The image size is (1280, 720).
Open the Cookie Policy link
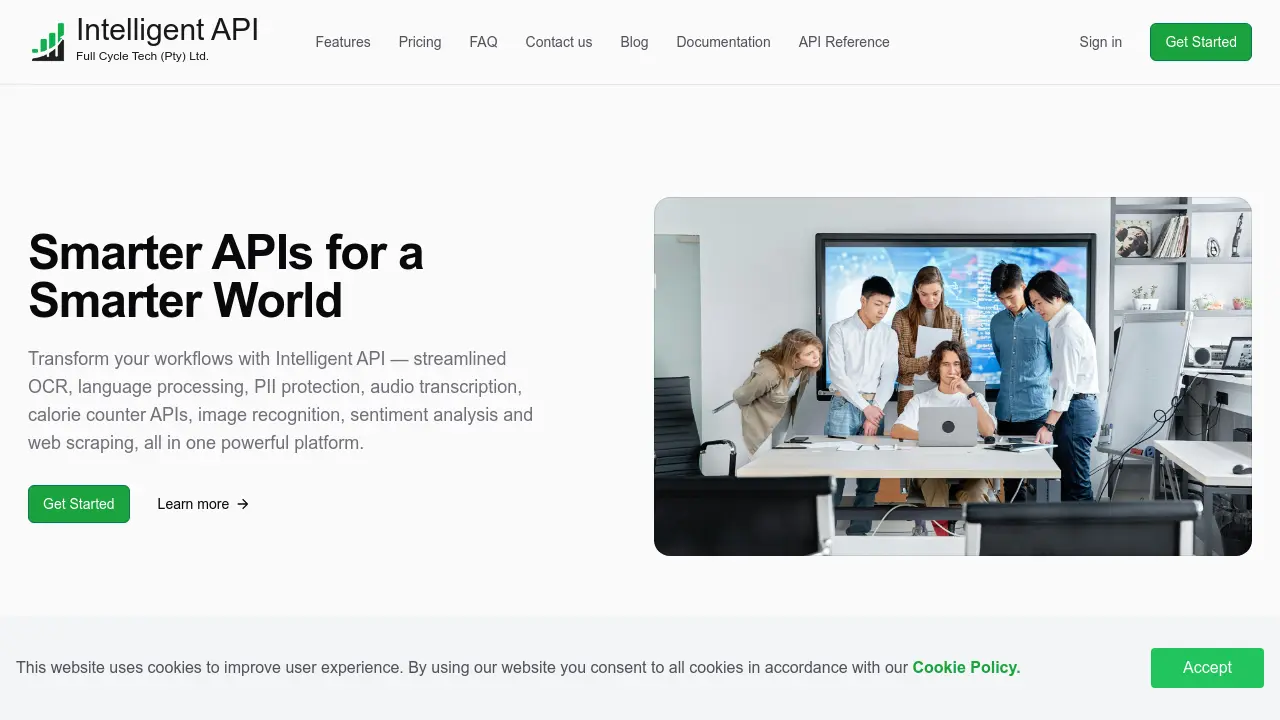(966, 667)
